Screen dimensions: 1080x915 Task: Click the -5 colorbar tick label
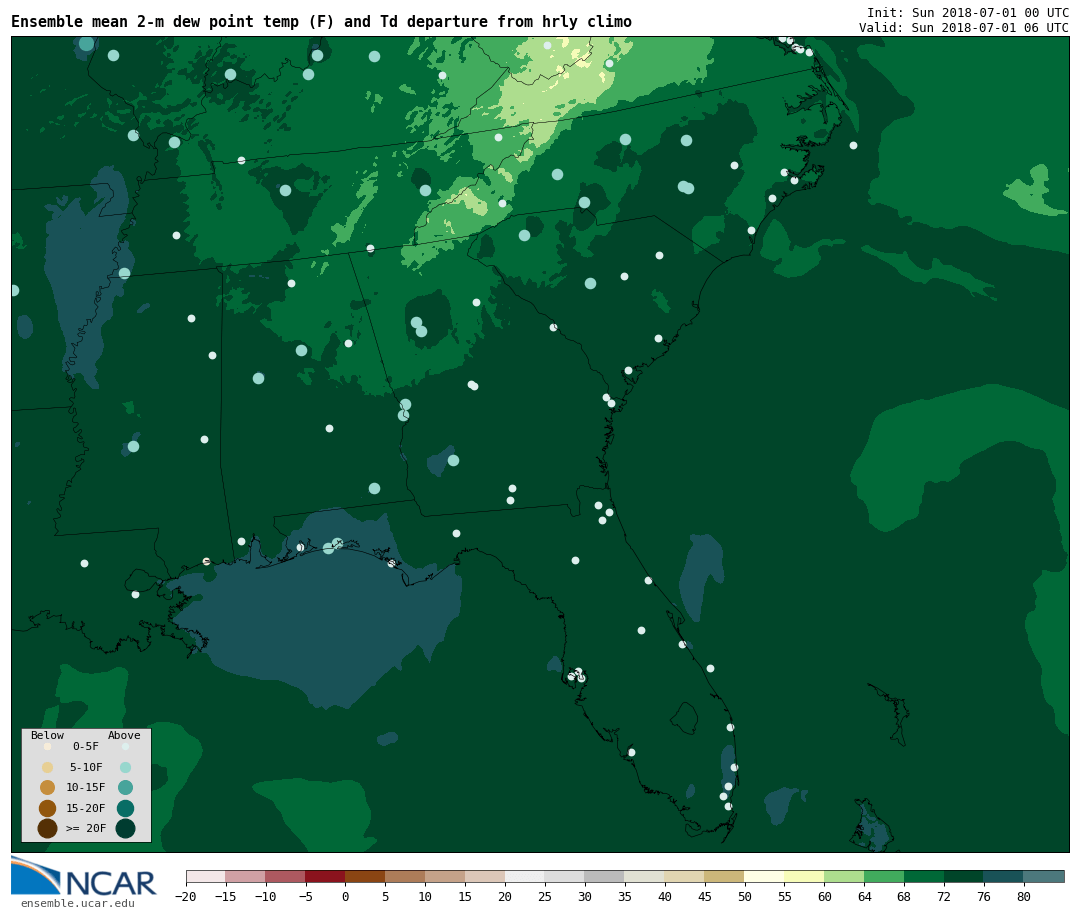305,896
